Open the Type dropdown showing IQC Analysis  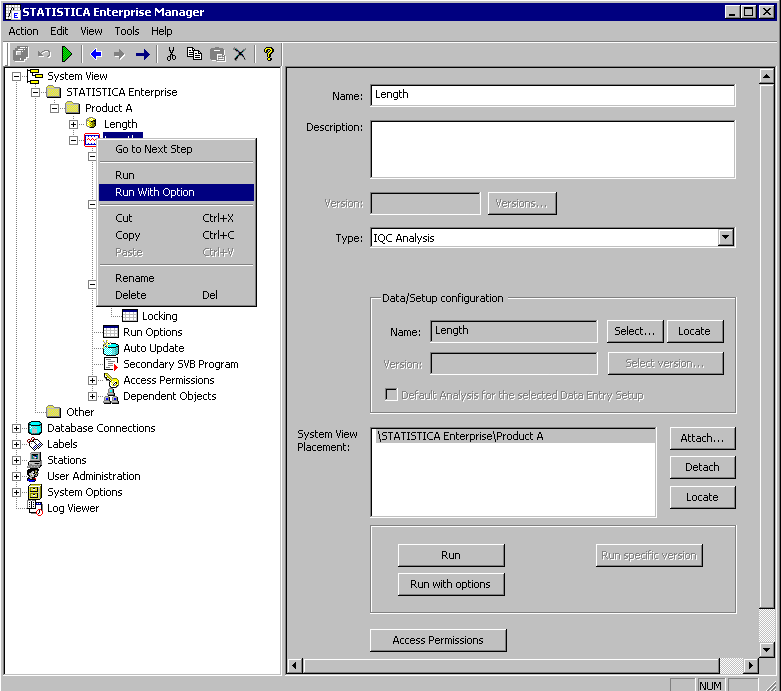click(726, 238)
